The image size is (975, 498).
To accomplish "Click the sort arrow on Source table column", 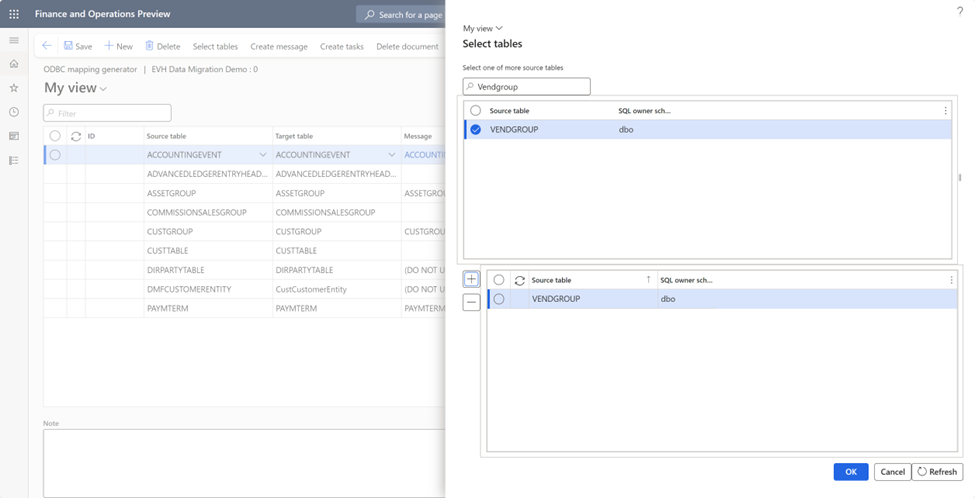I will click(649, 279).
